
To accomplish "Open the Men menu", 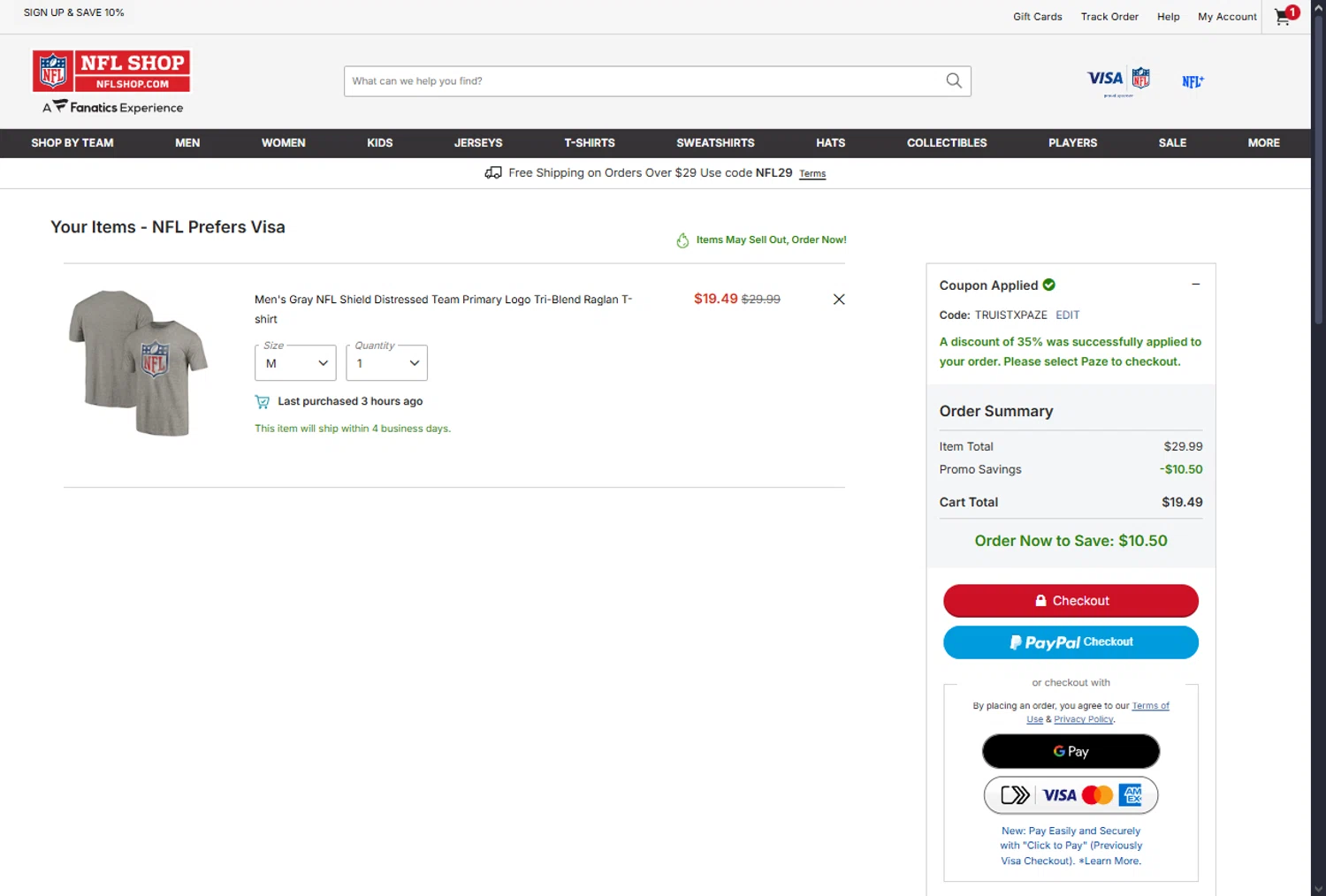I will pyautogui.click(x=187, y=143).
